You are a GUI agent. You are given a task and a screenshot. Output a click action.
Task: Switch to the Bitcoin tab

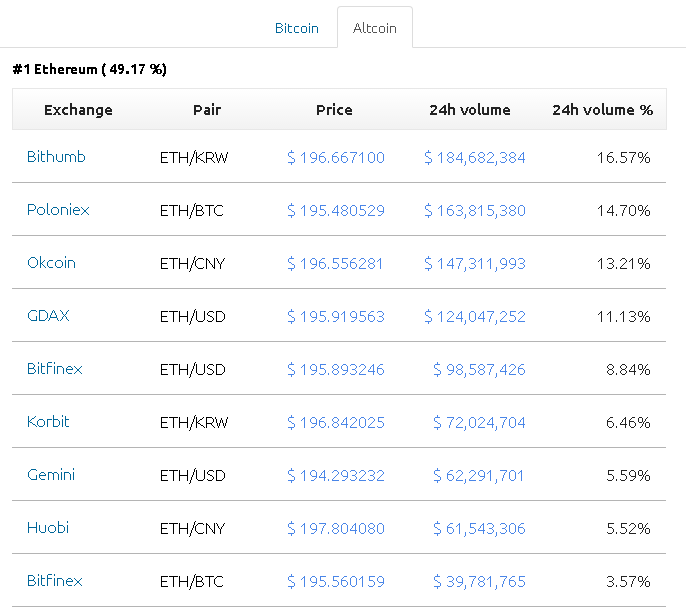[297, 28]
